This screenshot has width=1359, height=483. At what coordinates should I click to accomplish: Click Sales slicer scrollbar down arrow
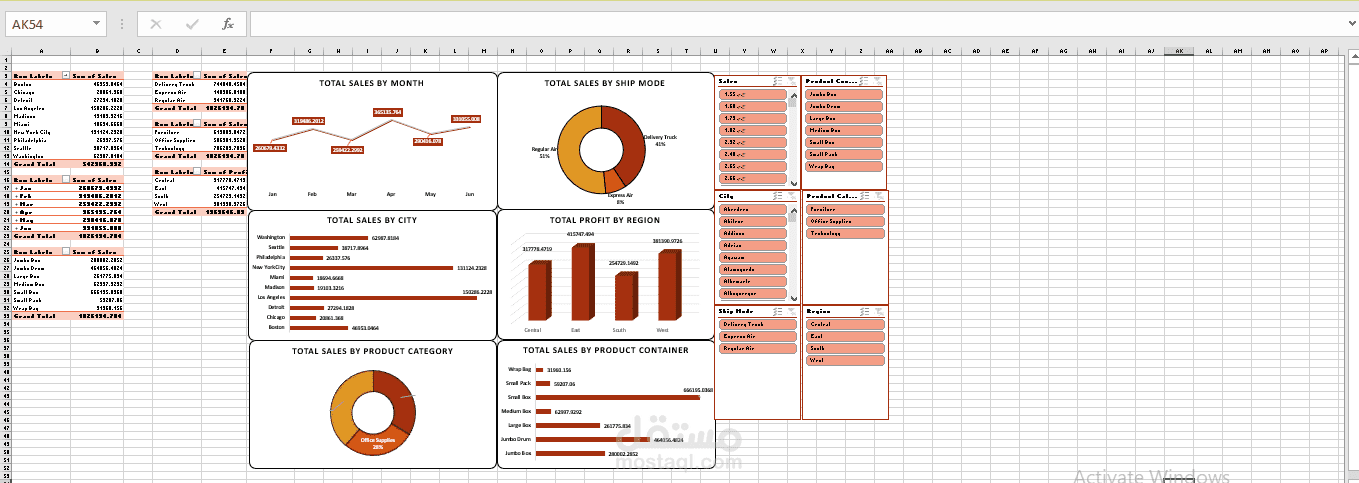click(794, 183)
